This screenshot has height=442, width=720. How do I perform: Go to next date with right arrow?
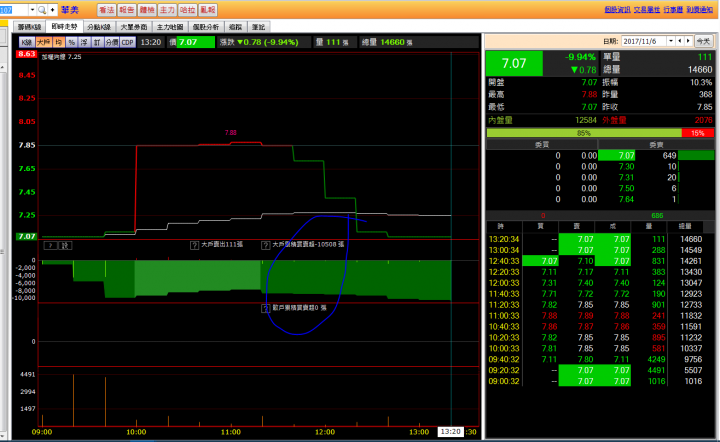click(x=688, y=41)
